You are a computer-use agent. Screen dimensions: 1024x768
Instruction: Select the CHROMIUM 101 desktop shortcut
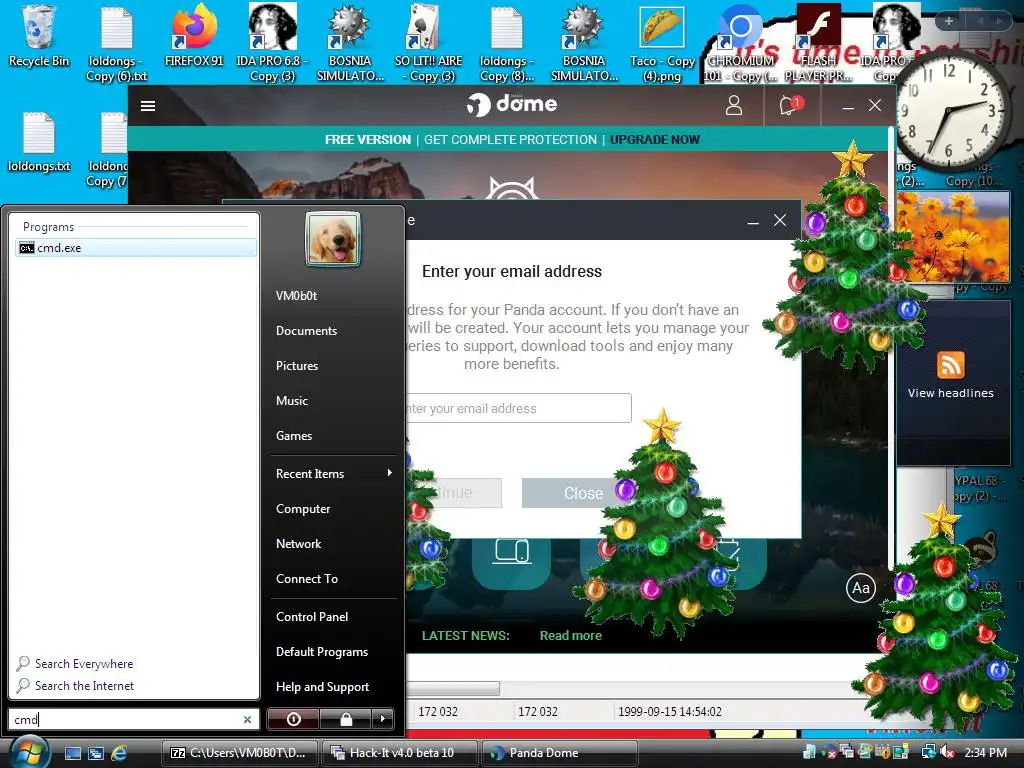tap(741, 43)
